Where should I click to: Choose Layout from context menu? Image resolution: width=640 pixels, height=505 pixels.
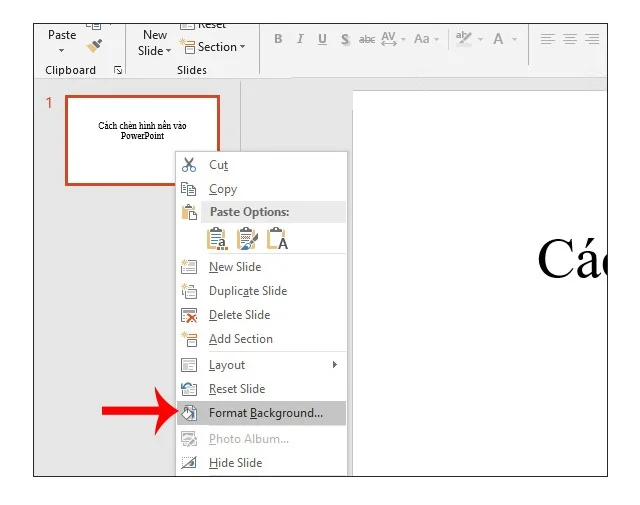[262, 365]
